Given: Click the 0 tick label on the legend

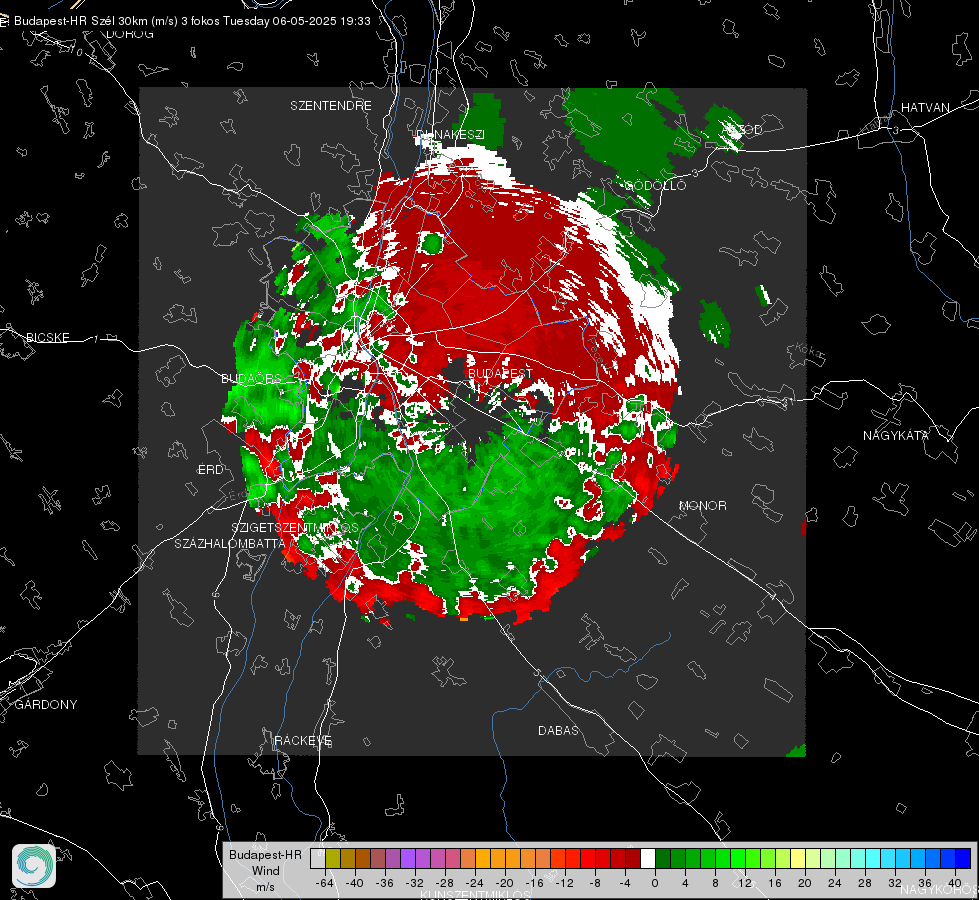Looking at the screenshot, I should (654, 883).
